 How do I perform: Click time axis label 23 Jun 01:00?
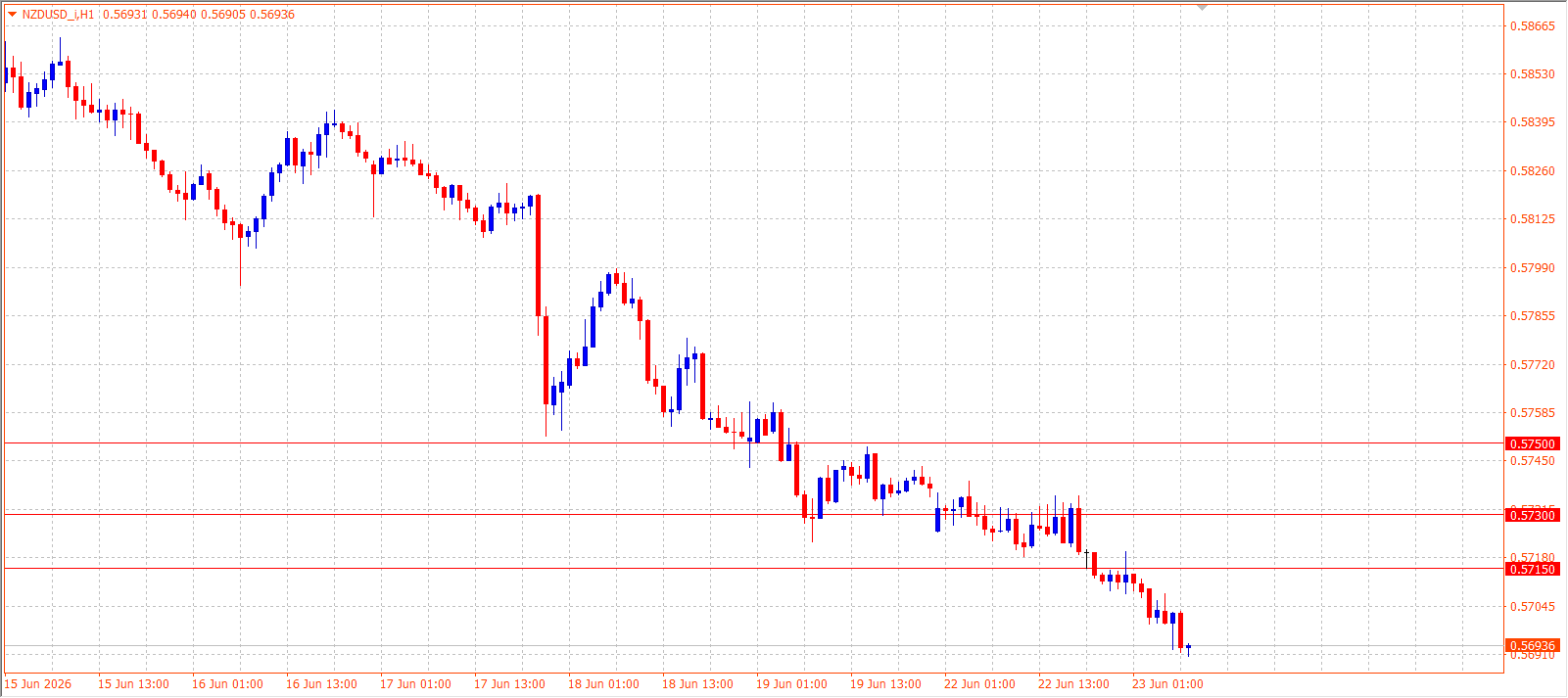(1167, 684)
